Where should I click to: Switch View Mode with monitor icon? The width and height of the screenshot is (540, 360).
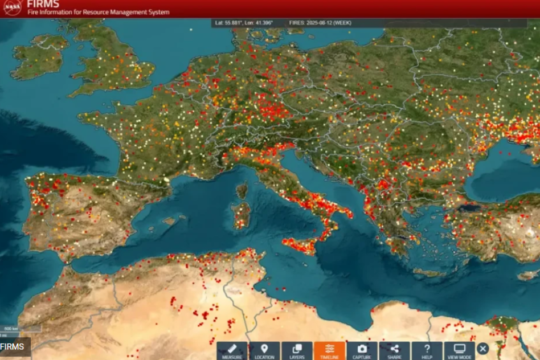(x=459, y=351)
